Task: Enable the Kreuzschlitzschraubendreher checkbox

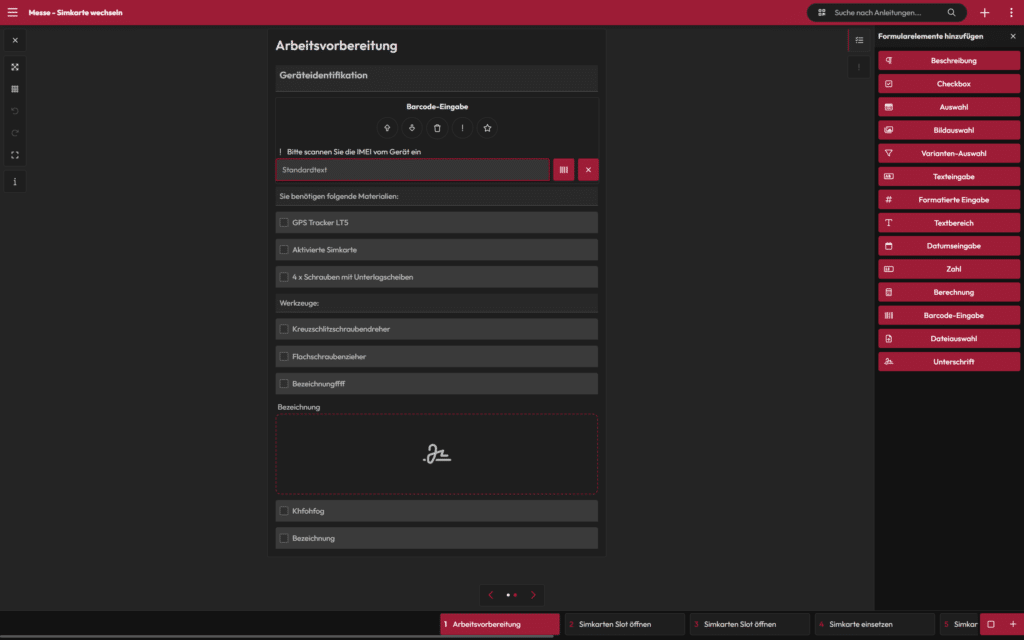Action: pos(285,329)
